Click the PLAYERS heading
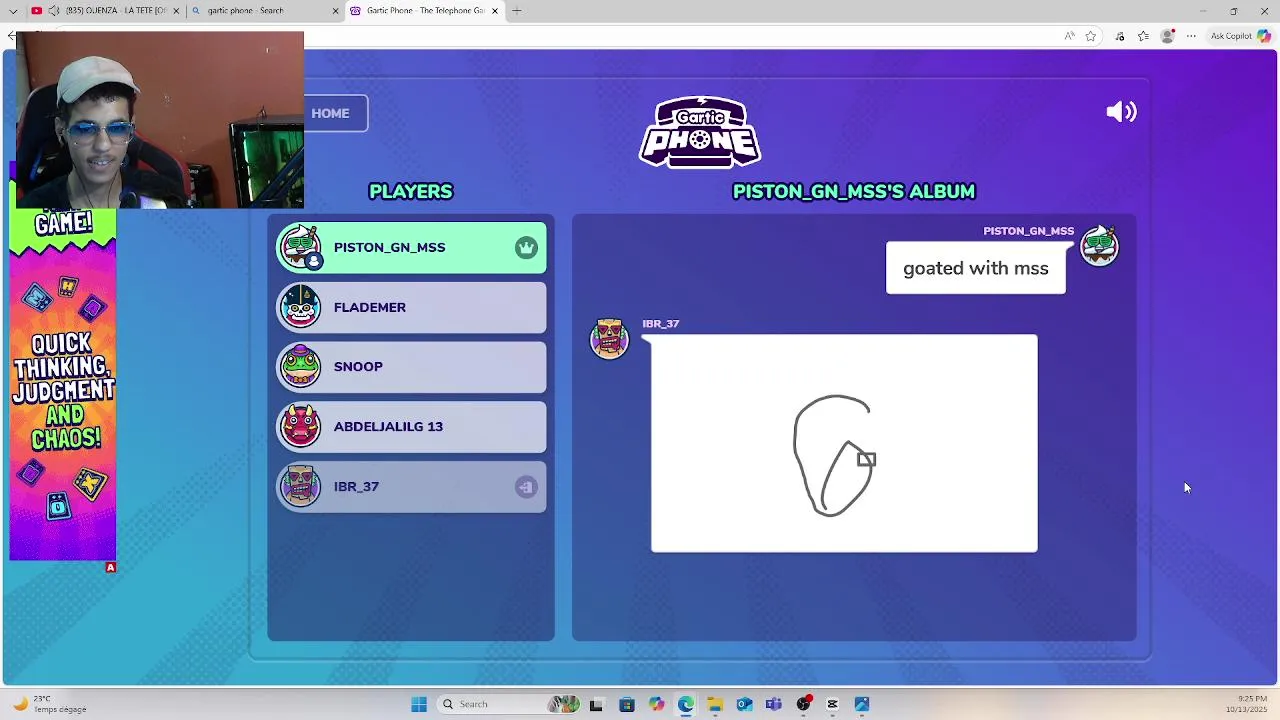This screenshot has height=720, width=1280. click(x=411, y=191)
